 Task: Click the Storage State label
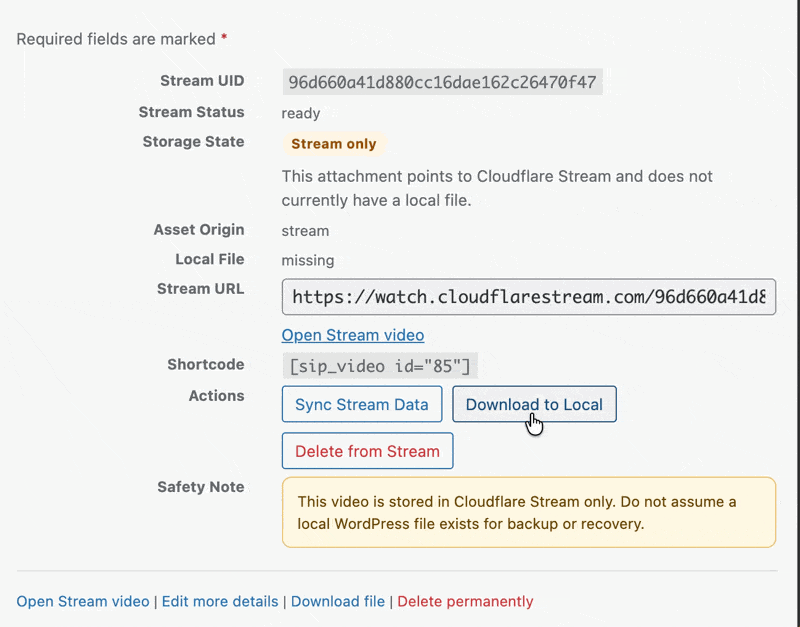coord(193,142)
